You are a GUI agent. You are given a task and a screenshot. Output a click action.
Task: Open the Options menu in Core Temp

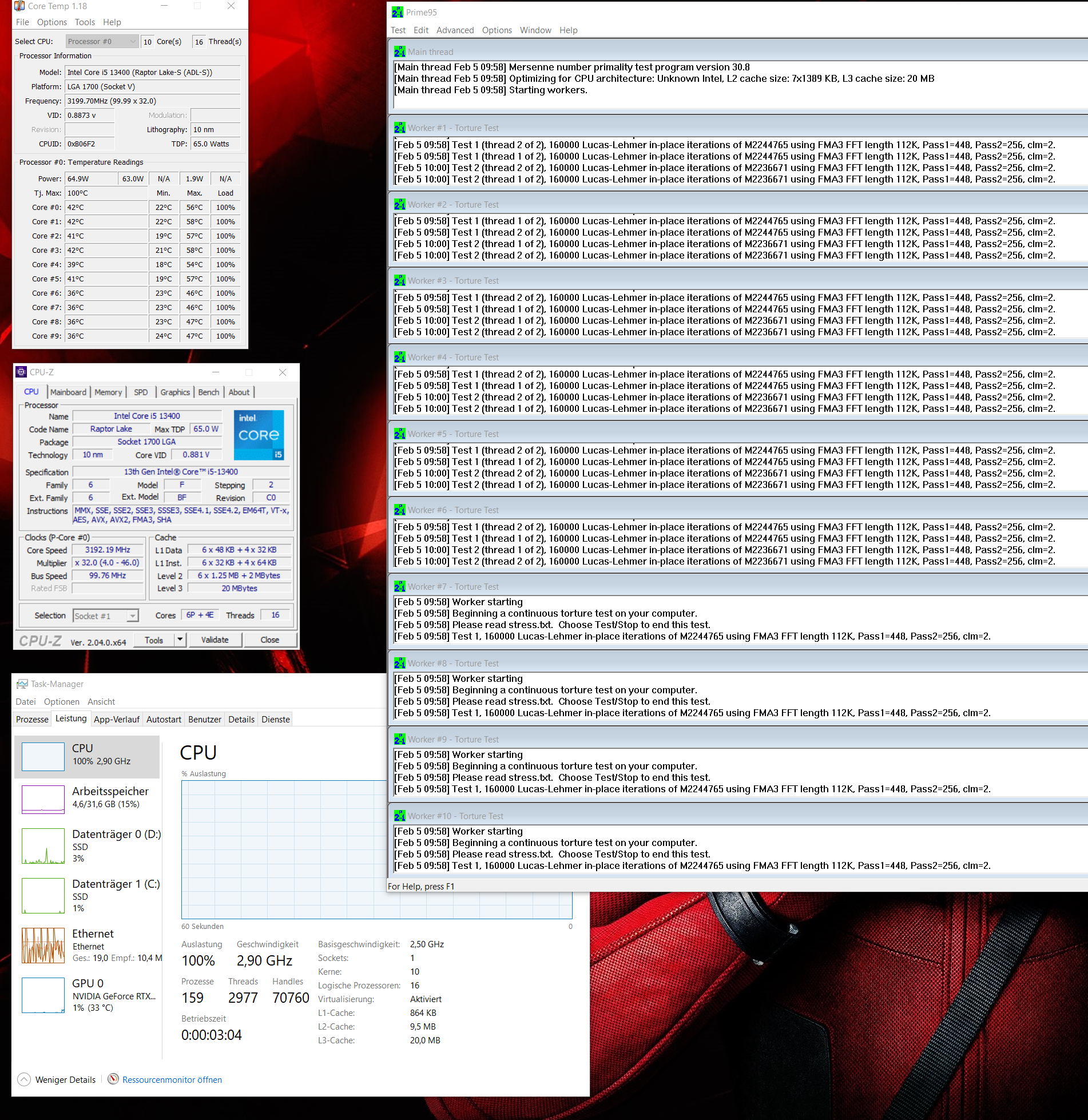point(51,22)
